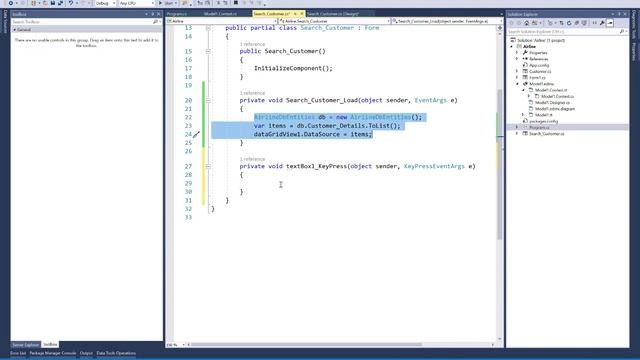Click Properties wrench icon in Solution Explorer
This screenshot has height=360, width=640.
click(x=602, y=23)
